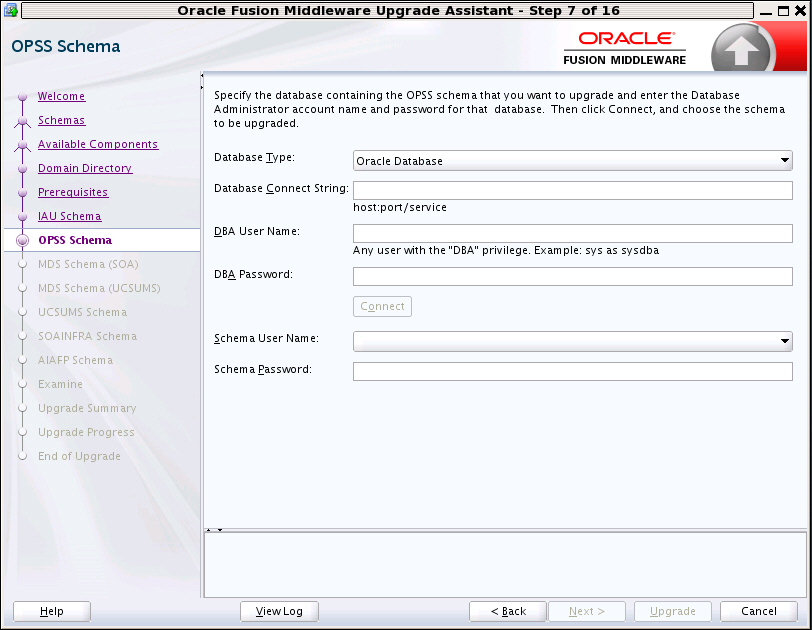This screenshot has width=812, height=630.
Task: Click the Help button
Action: tap(52, 611)
